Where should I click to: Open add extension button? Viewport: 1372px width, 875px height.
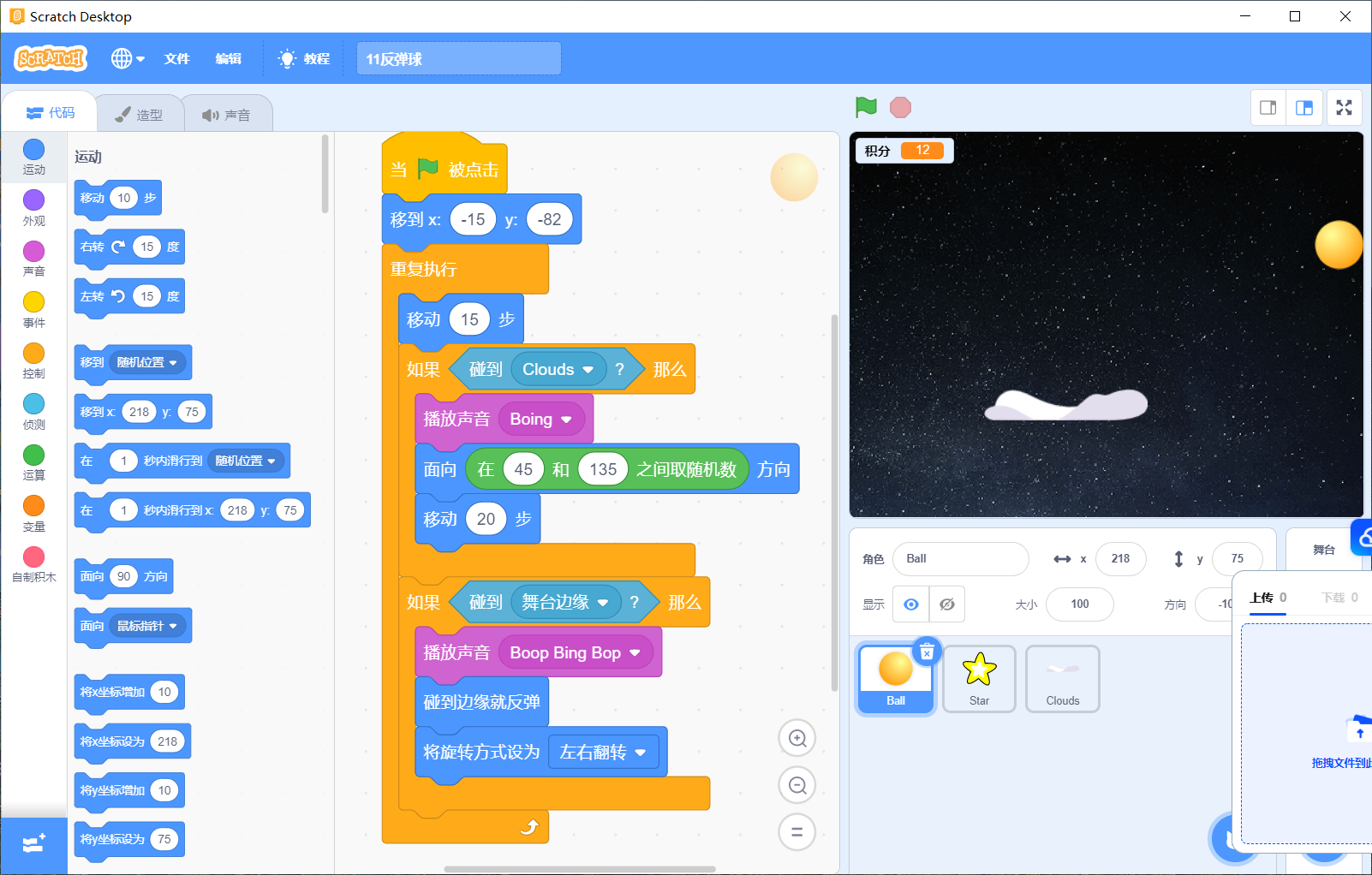(34, 844)
